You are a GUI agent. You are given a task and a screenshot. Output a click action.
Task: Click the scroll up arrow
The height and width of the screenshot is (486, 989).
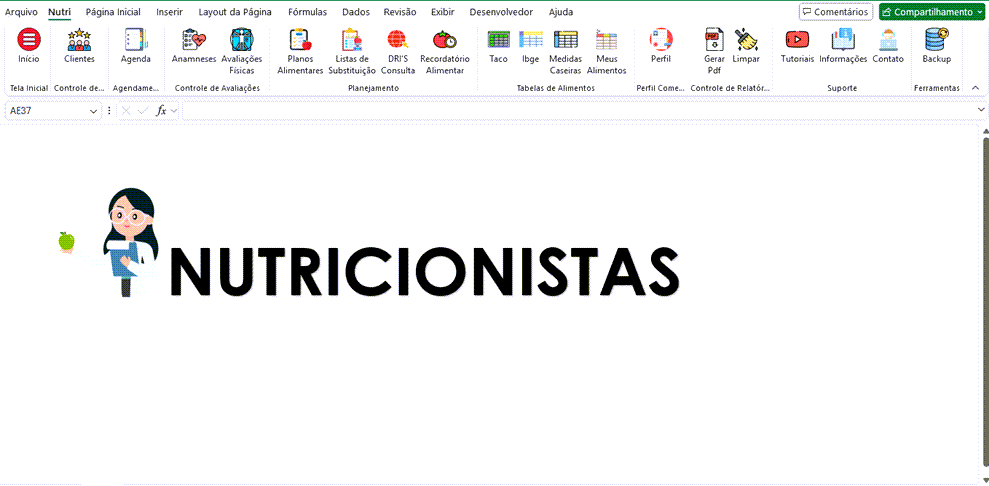985,132
